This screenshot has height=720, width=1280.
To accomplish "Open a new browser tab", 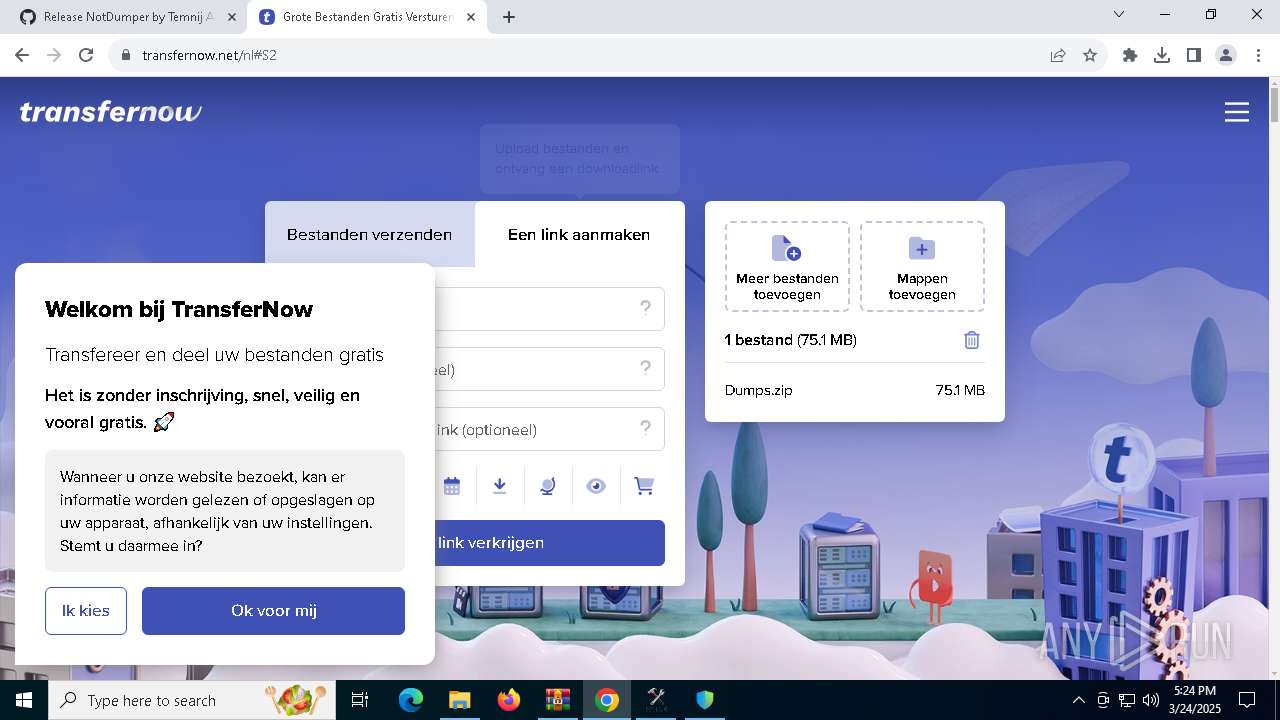I will click(x=509, y=17).
